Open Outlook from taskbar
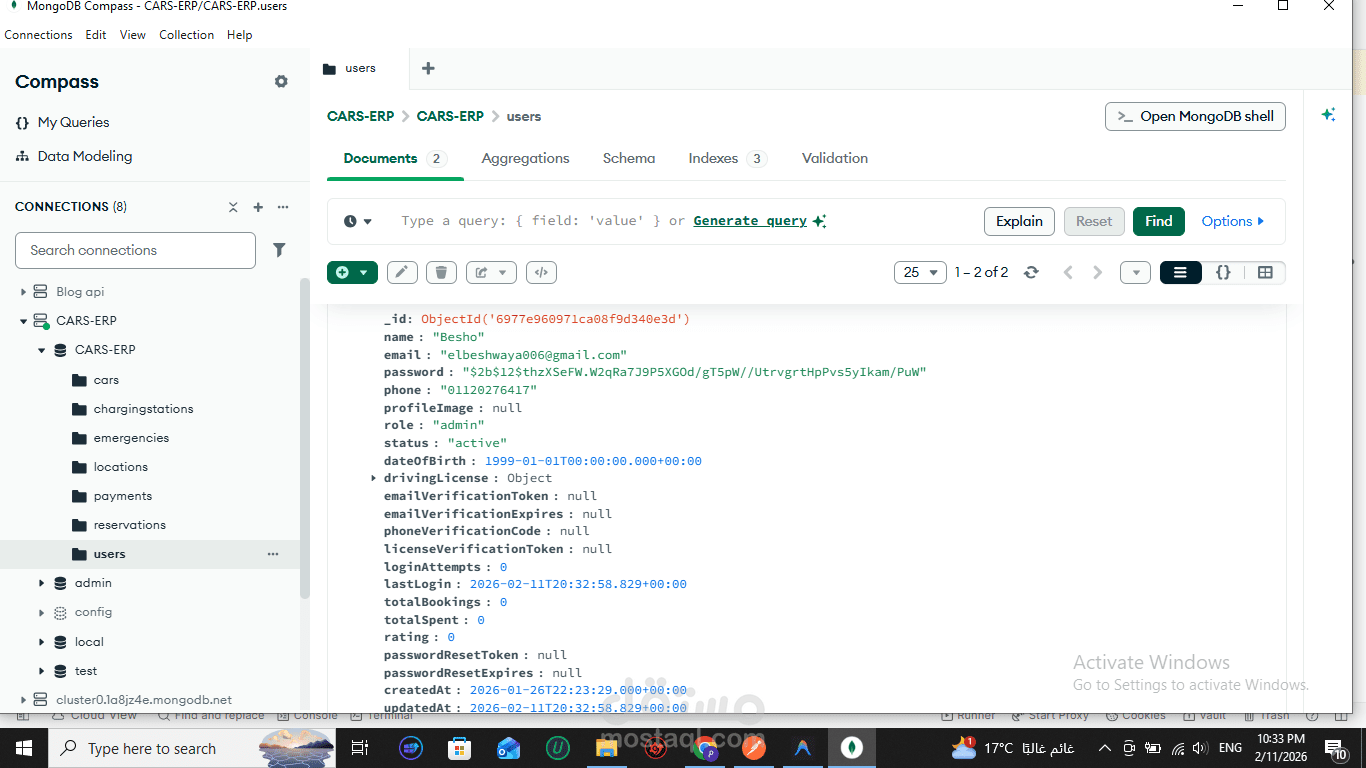Image resolution: width=1366 pixels, height=768 pixels. (x=508, y=748)
